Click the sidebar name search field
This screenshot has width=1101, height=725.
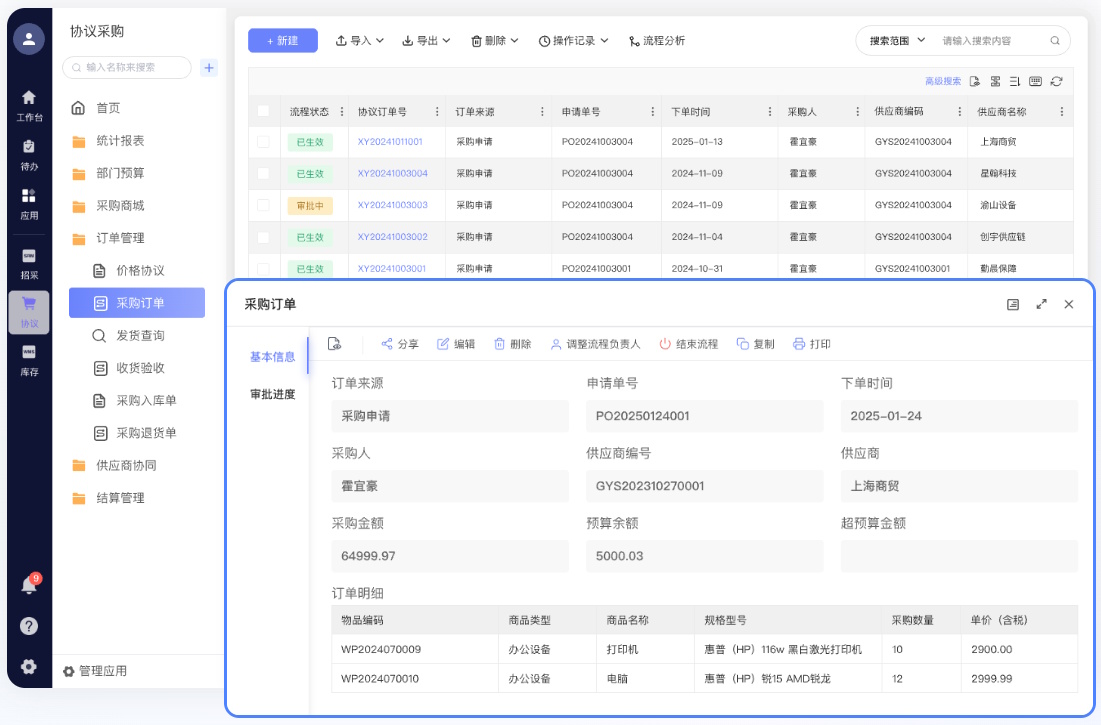[x=127, y=67]
